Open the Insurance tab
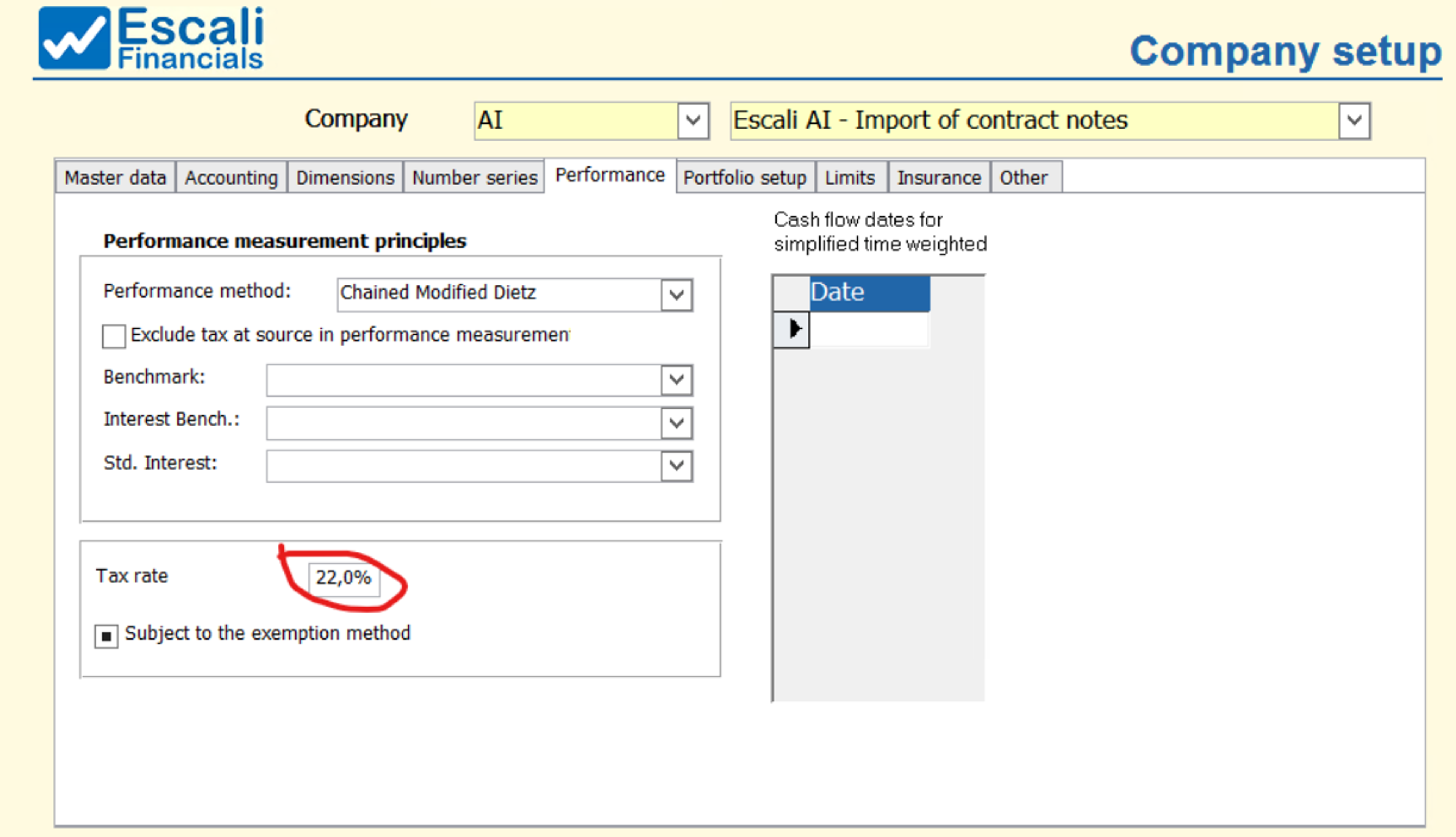The image size is (1456, 837). (939, 178)
